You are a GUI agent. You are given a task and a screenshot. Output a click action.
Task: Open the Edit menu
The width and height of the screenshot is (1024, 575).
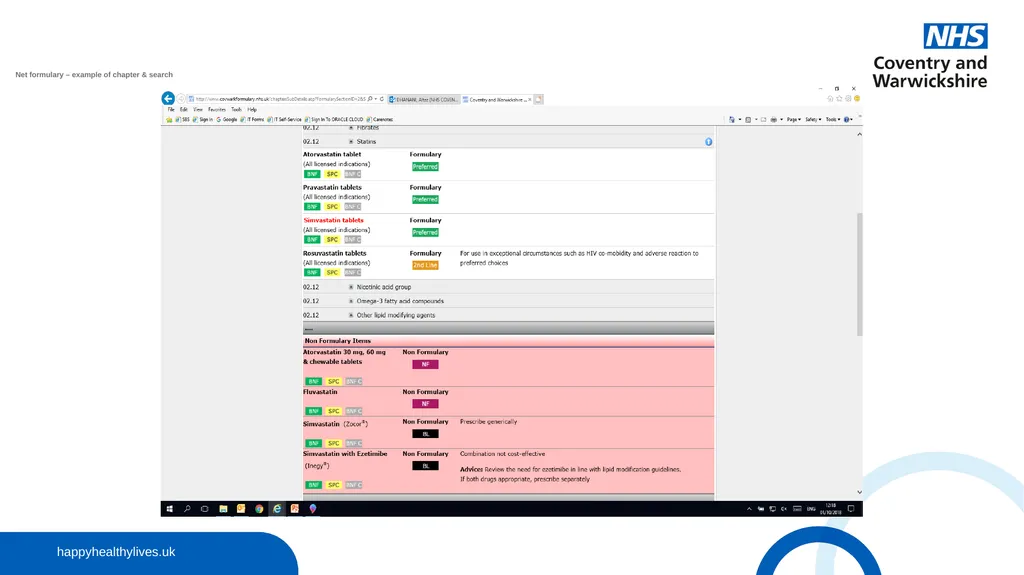click(184, 110)
